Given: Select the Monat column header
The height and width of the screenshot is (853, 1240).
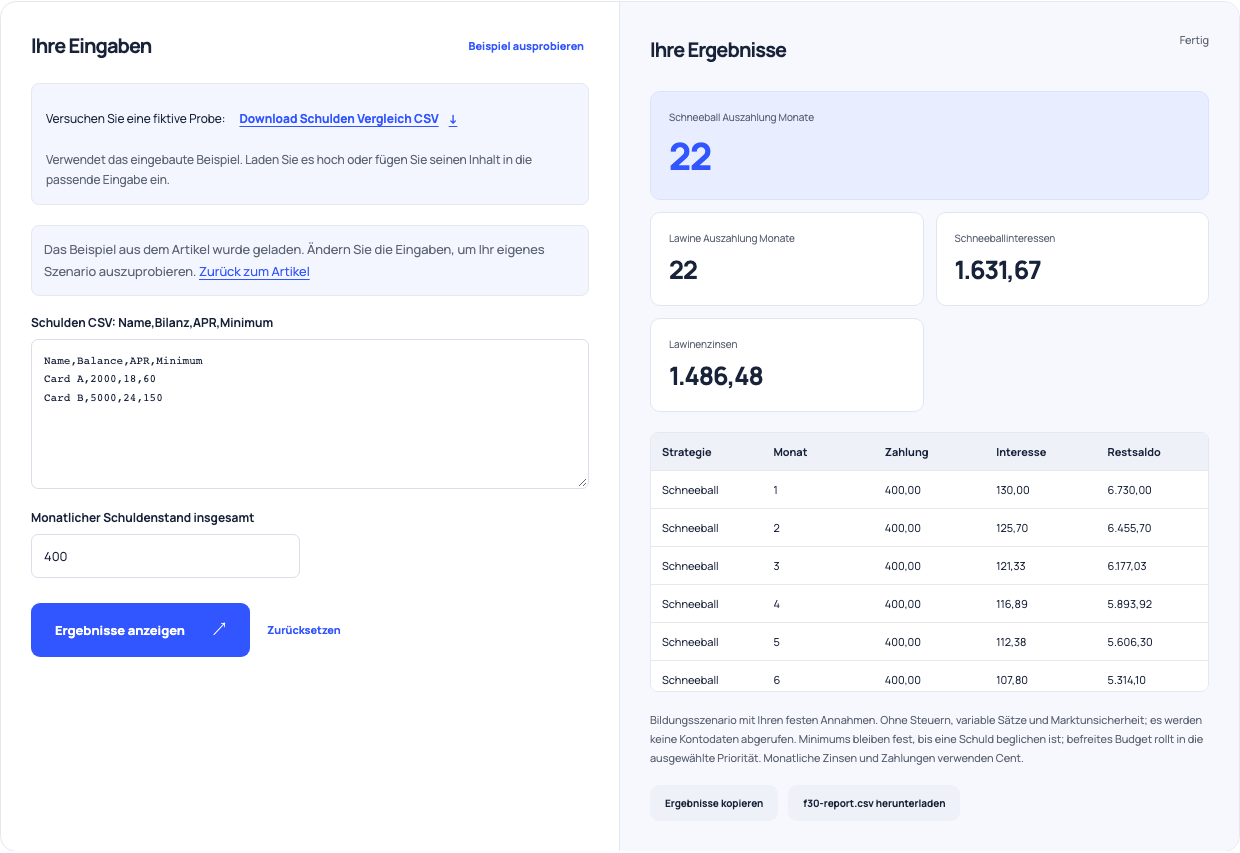Looking at the screenshot, I should (790, 452).
